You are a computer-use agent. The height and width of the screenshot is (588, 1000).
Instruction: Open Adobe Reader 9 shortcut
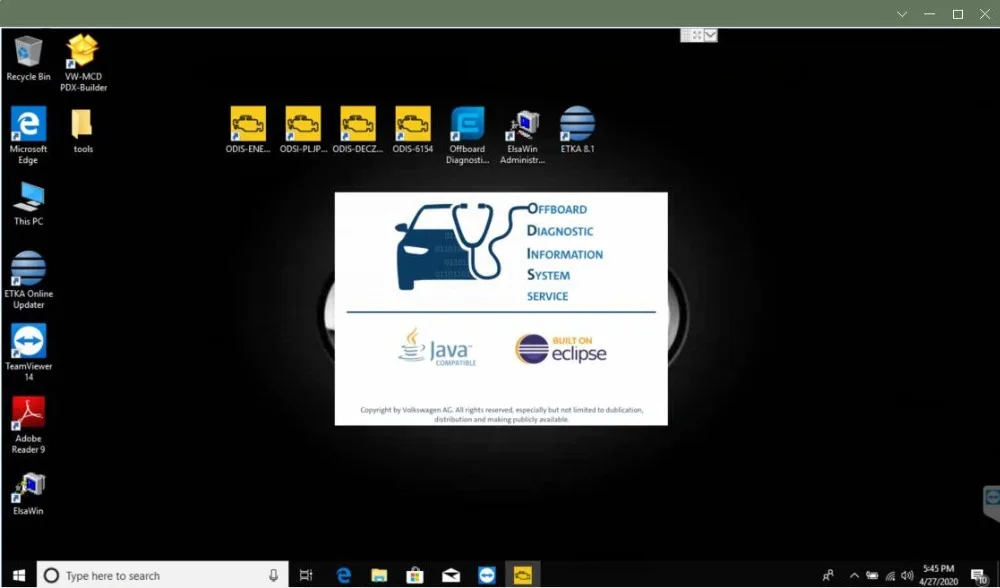pos(28,425)
